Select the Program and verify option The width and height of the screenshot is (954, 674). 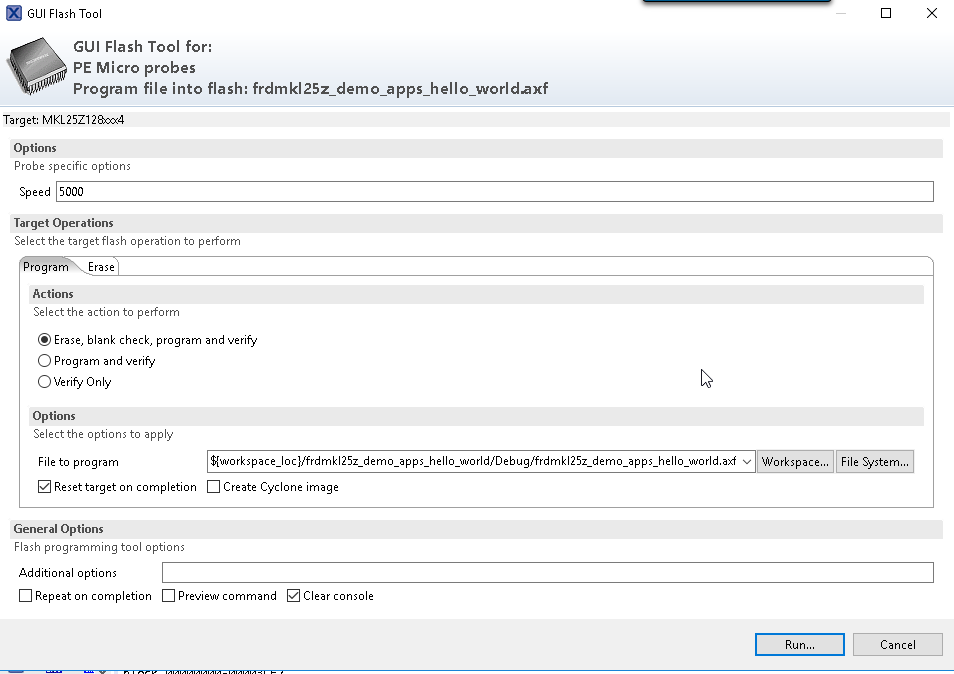(x=44, y=361)
